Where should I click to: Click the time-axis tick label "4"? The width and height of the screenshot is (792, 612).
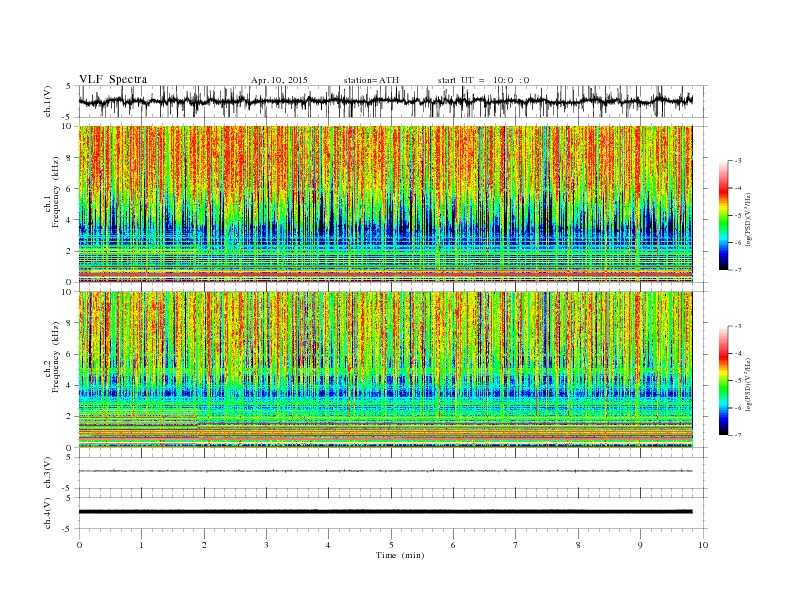[328, 545]
